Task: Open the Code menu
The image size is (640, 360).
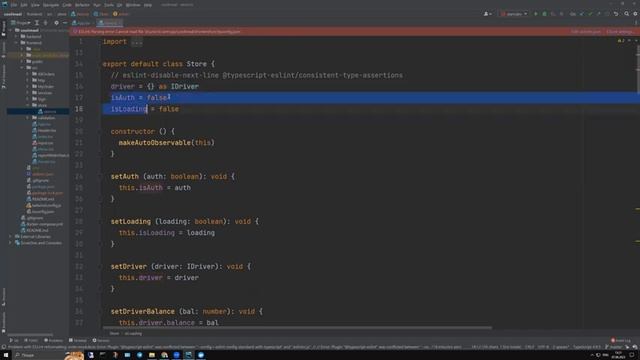Action: [x=67, y=5]
